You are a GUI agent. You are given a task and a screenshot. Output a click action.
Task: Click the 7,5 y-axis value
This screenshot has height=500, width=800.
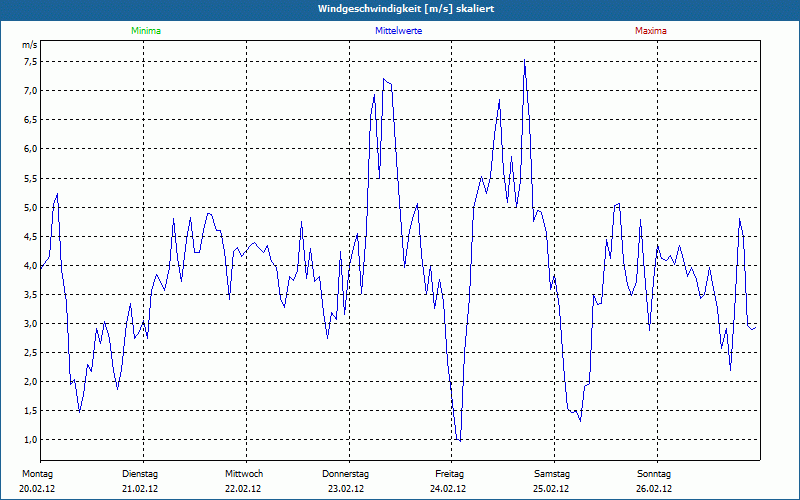click(30, 62)
